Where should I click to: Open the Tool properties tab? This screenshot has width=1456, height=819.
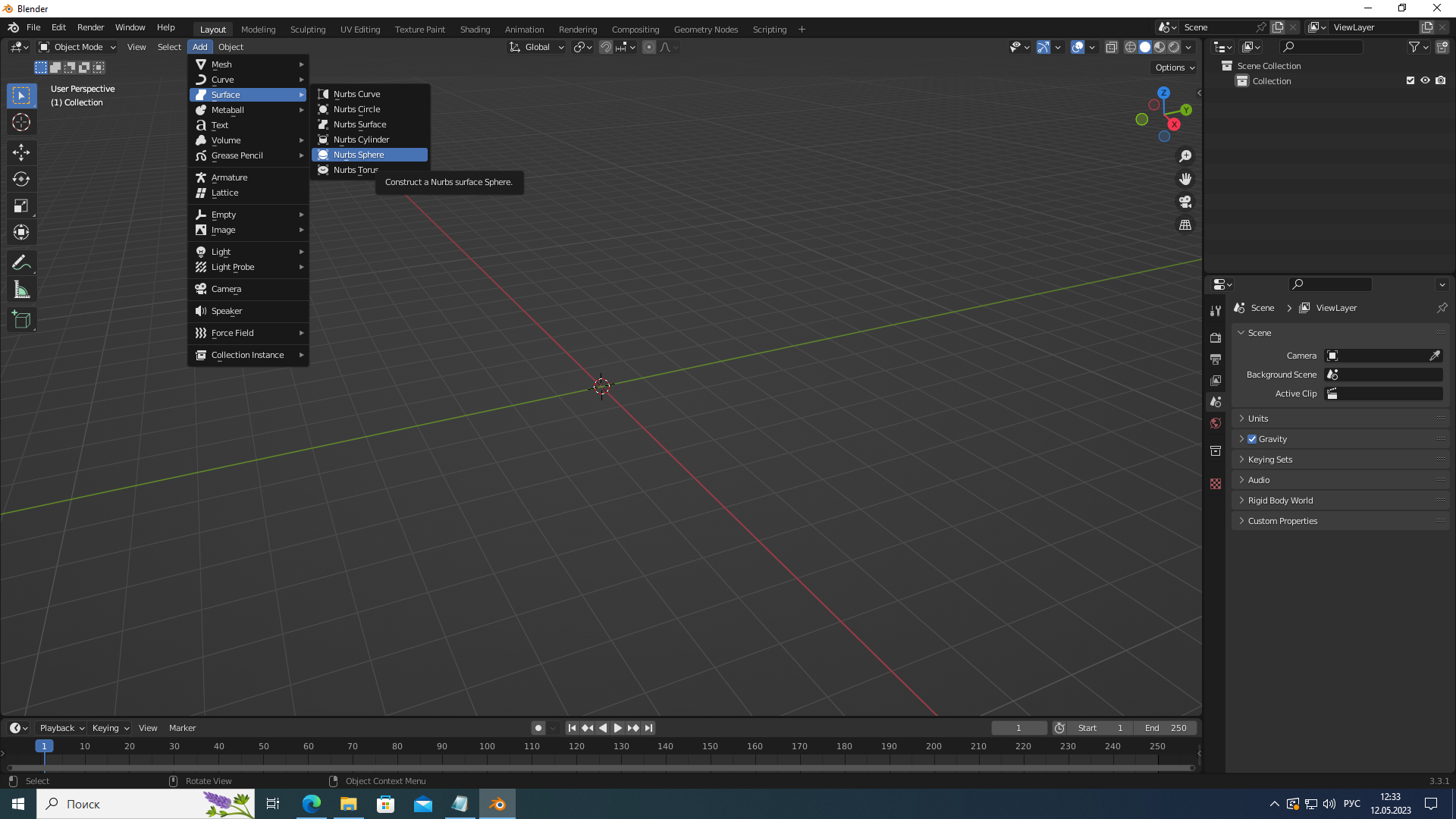1216,311
